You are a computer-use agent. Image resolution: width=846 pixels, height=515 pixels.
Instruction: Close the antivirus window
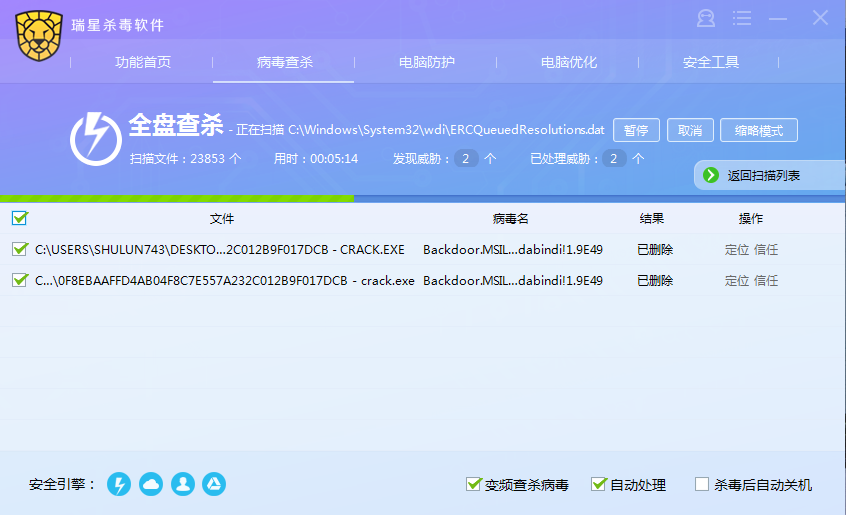[820, 18]
